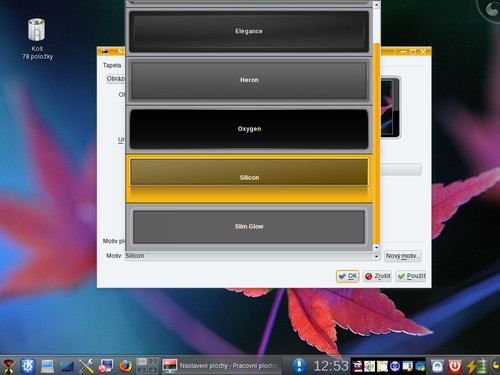The width and height of the screenshot is (500, 375).
Task: Open system settings wrench-and-screwdriver icon
Action: tap(86, 366)
